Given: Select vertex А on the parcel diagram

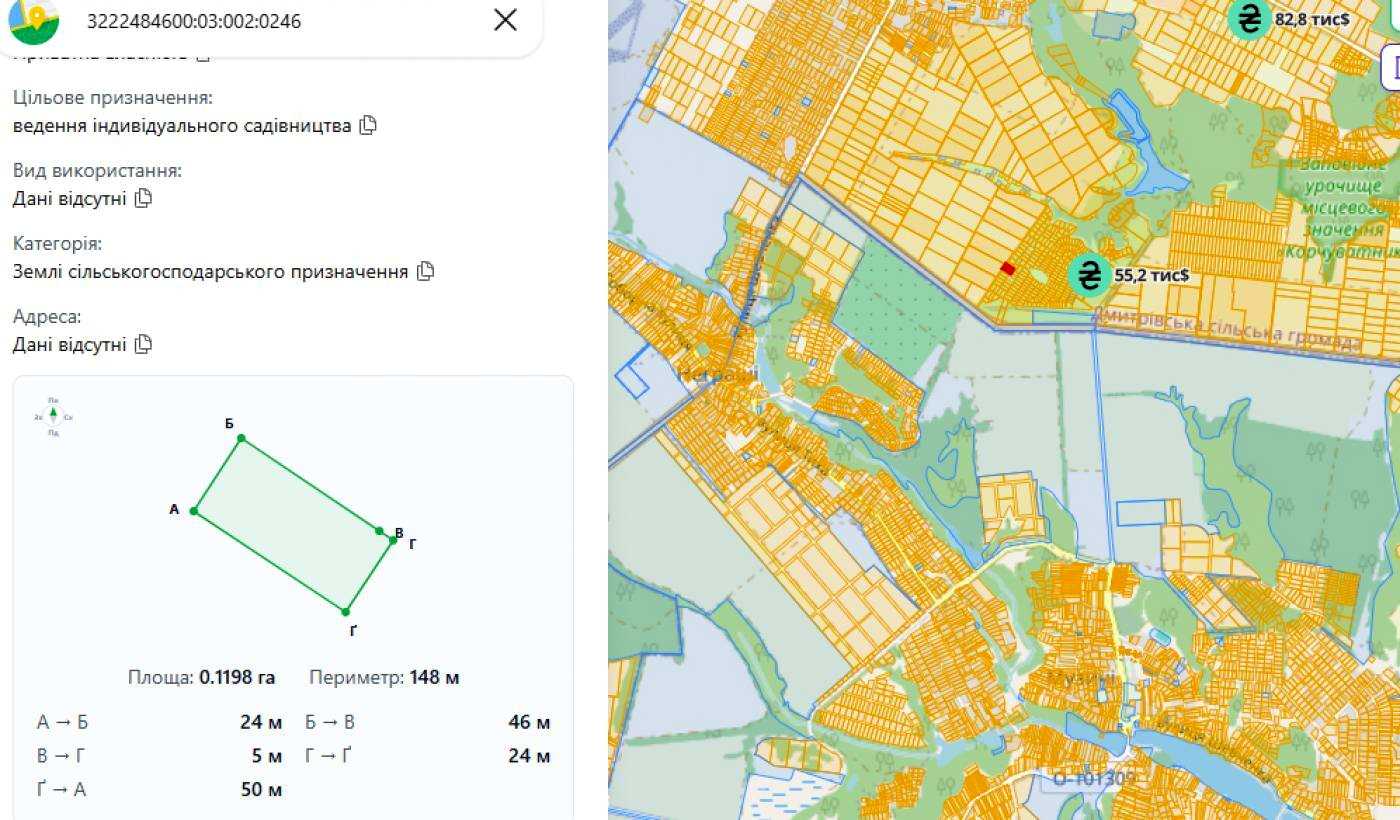Looking at the screenshot, I should click(x=194, y=511).
